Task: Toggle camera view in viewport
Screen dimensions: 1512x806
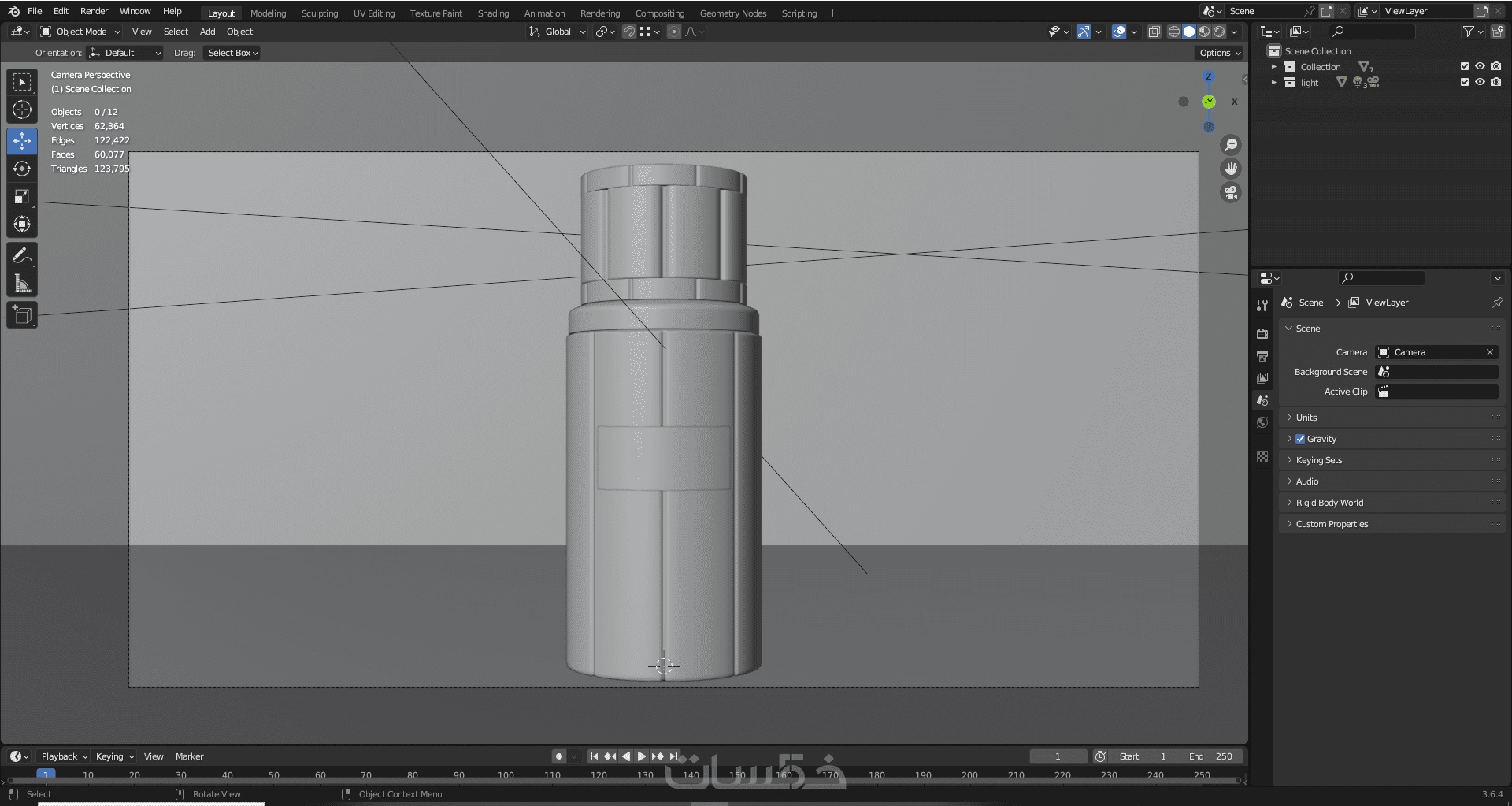Action: tap(1230, 192)
